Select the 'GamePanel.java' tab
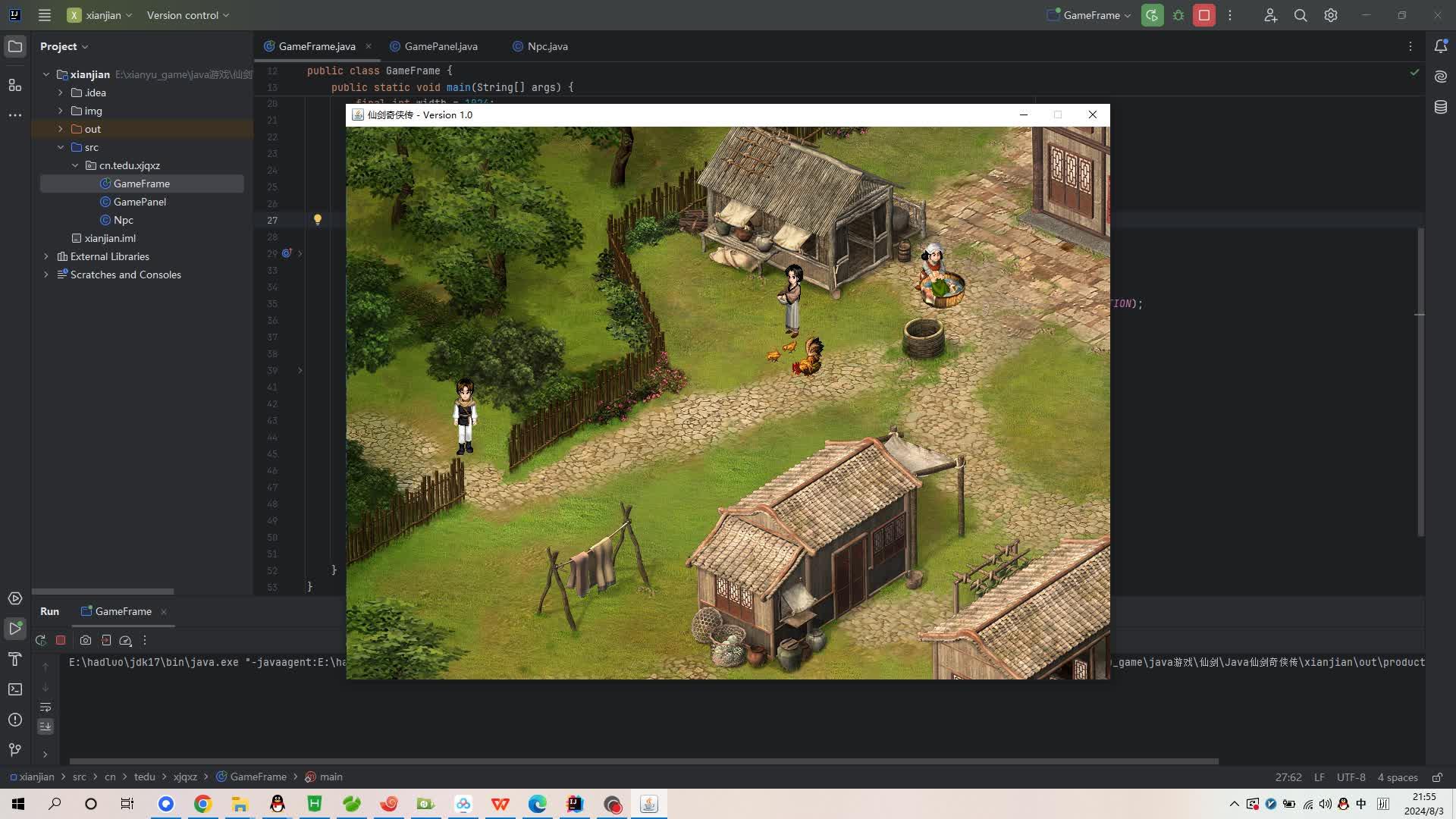 [441, 45]
